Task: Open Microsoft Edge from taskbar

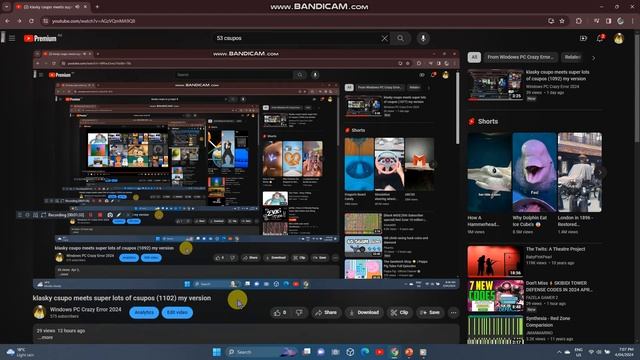Action: tap(365, 352)
